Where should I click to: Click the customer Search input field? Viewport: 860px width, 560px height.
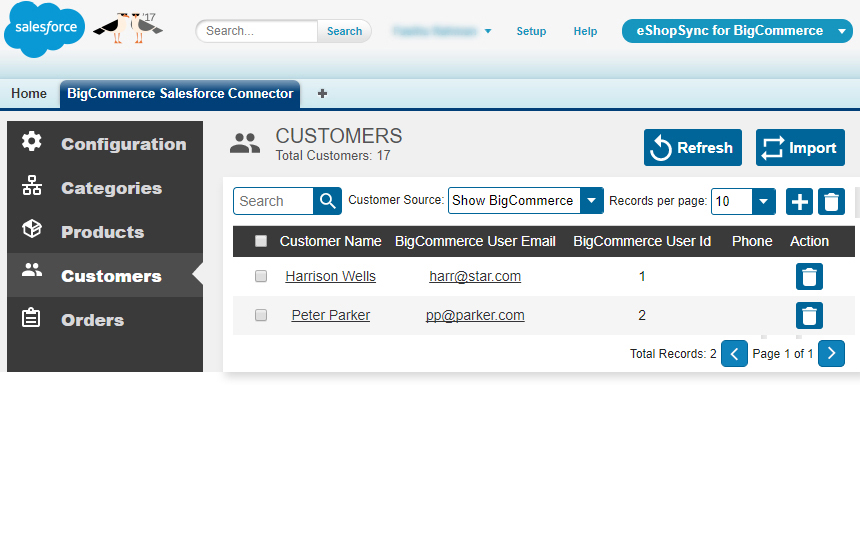[x=274, y=201]
